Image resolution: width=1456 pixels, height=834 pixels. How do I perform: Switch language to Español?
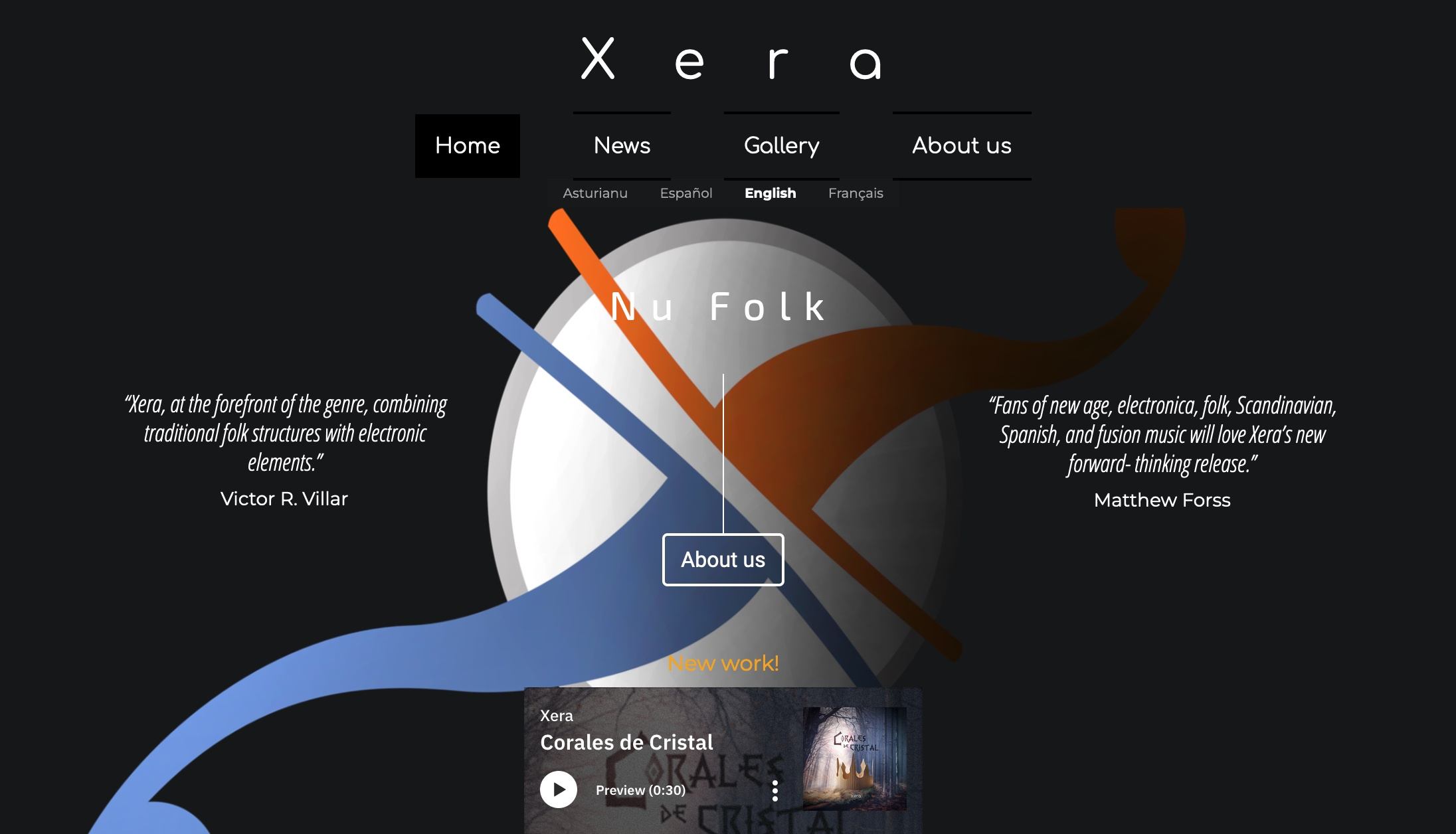coord(686,193)
